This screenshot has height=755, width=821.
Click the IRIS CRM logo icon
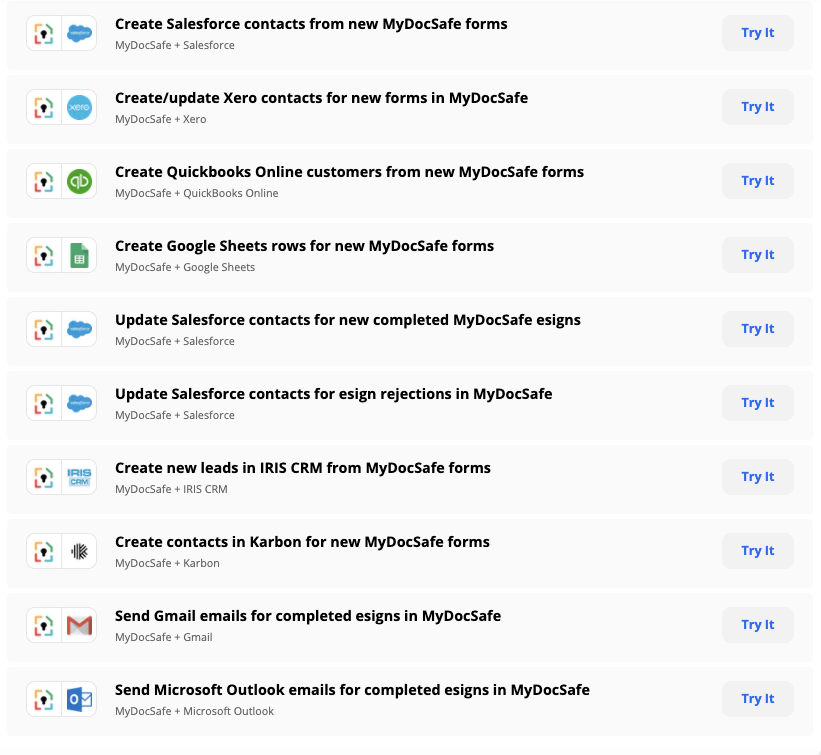(x=79, y=477)
